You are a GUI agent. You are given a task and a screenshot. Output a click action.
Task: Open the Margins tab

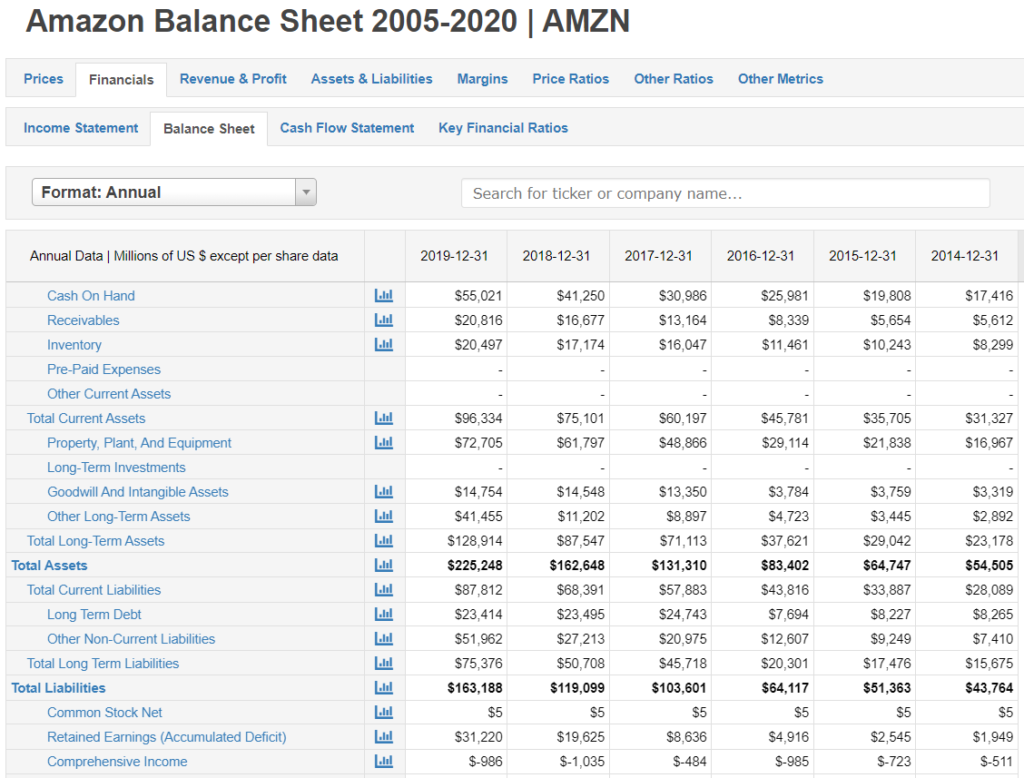click(x=482, y=78)
